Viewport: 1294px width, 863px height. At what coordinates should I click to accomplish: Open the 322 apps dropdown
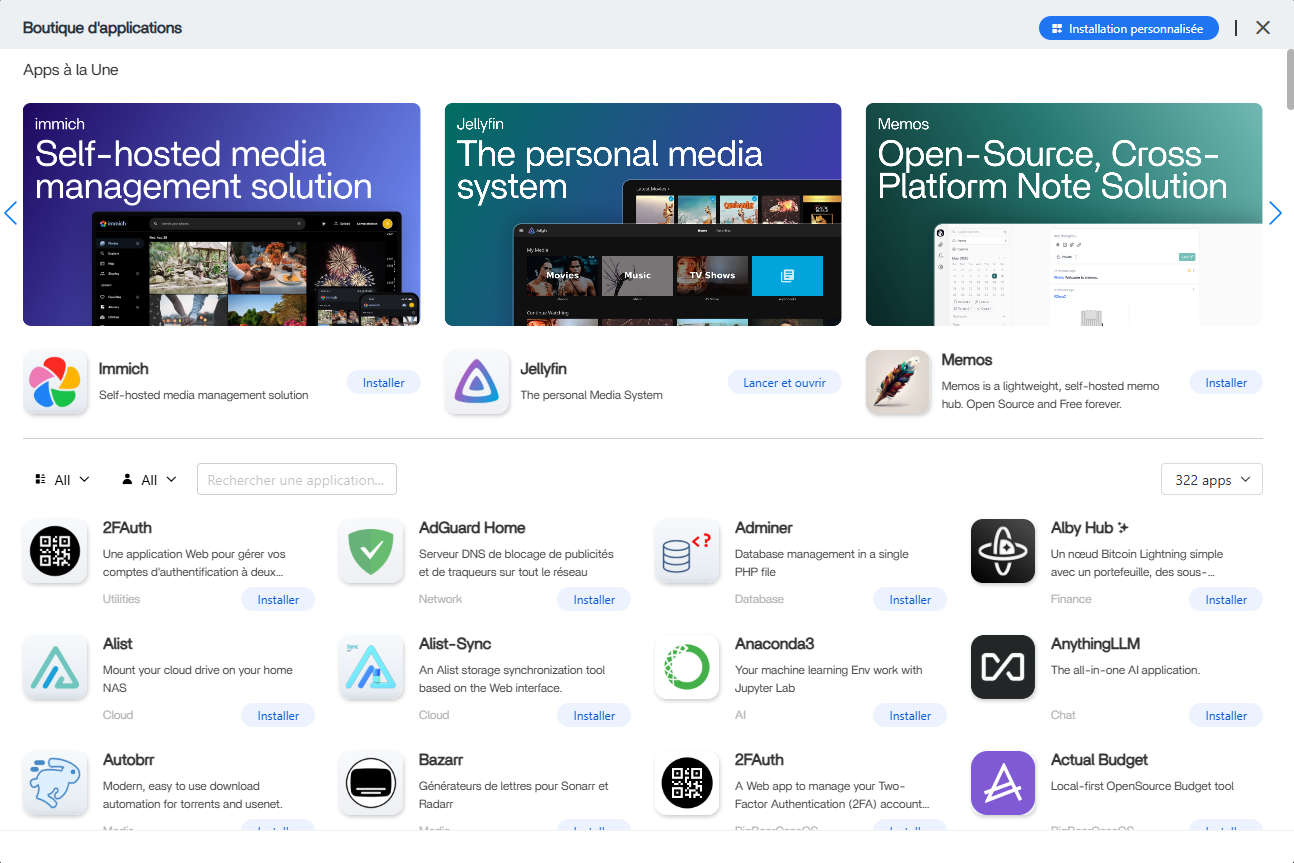point(1212,480)
